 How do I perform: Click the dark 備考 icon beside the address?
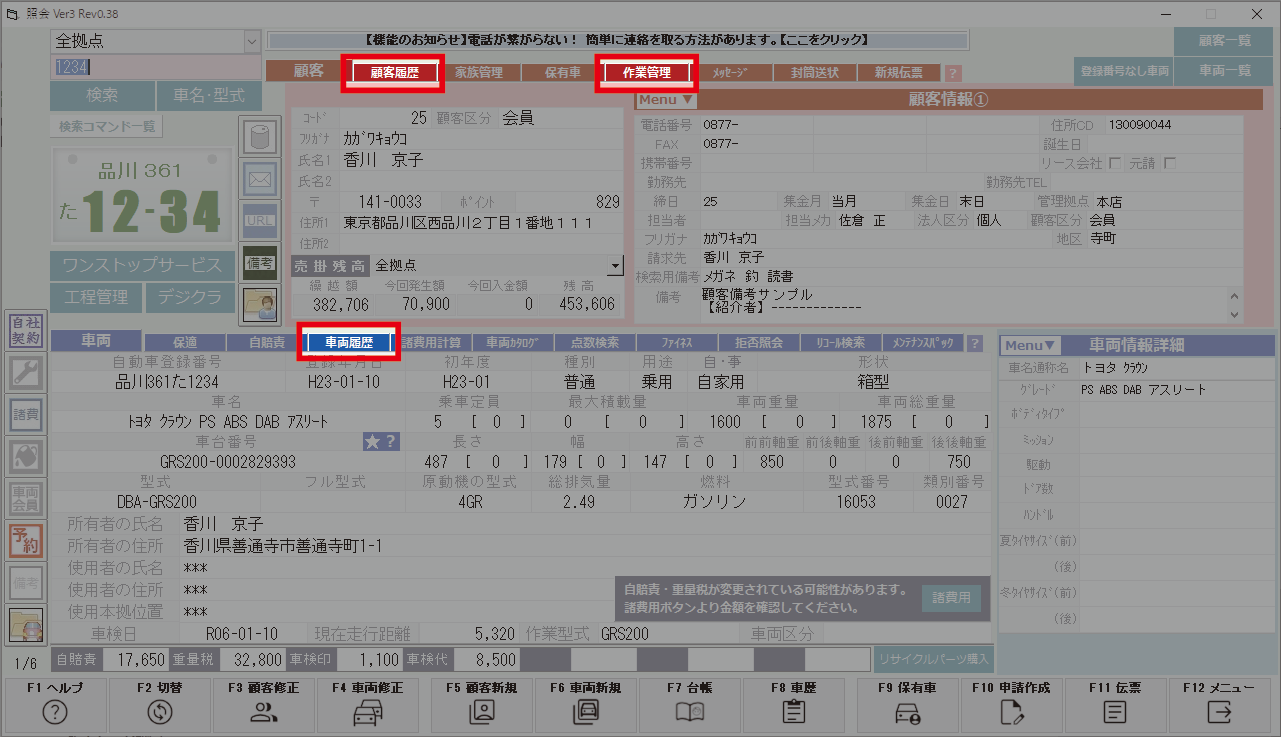pyautogui.click(x=259, y=262)
